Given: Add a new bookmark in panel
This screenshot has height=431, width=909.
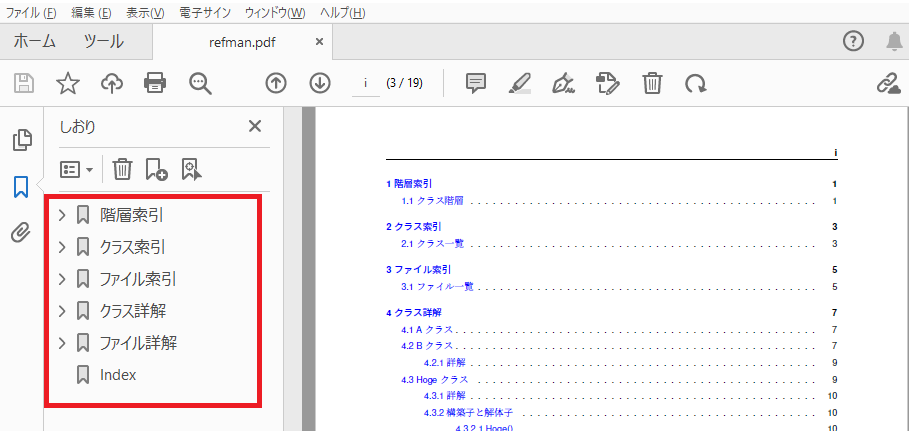Looking at the screenshot, I should (156, 169).
